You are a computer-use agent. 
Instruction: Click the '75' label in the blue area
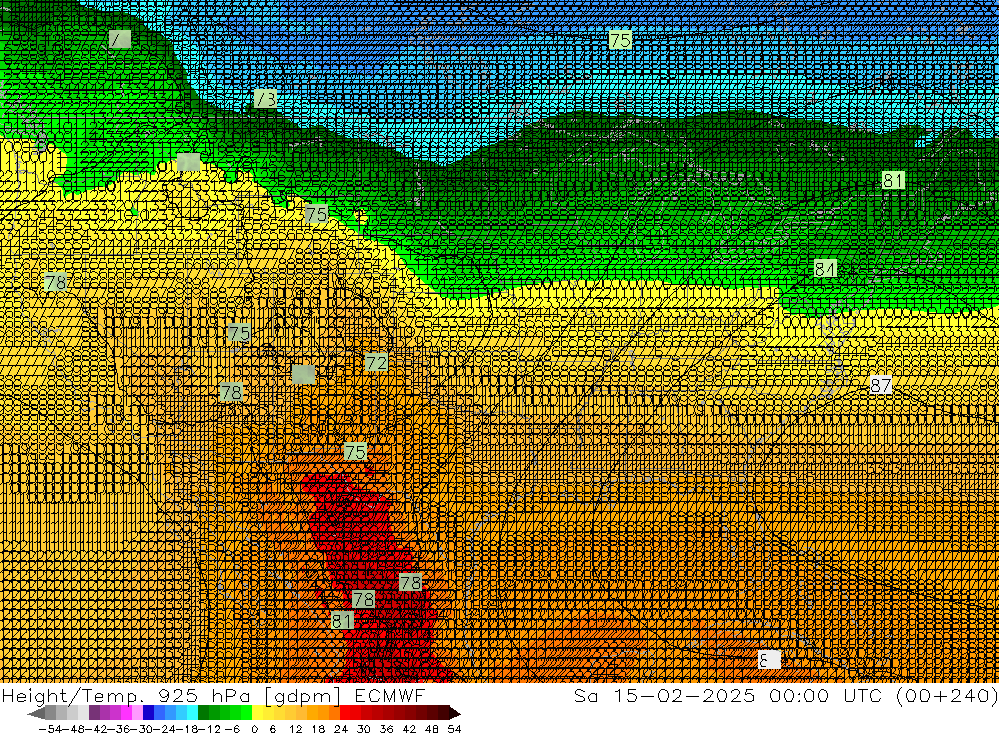620,40
